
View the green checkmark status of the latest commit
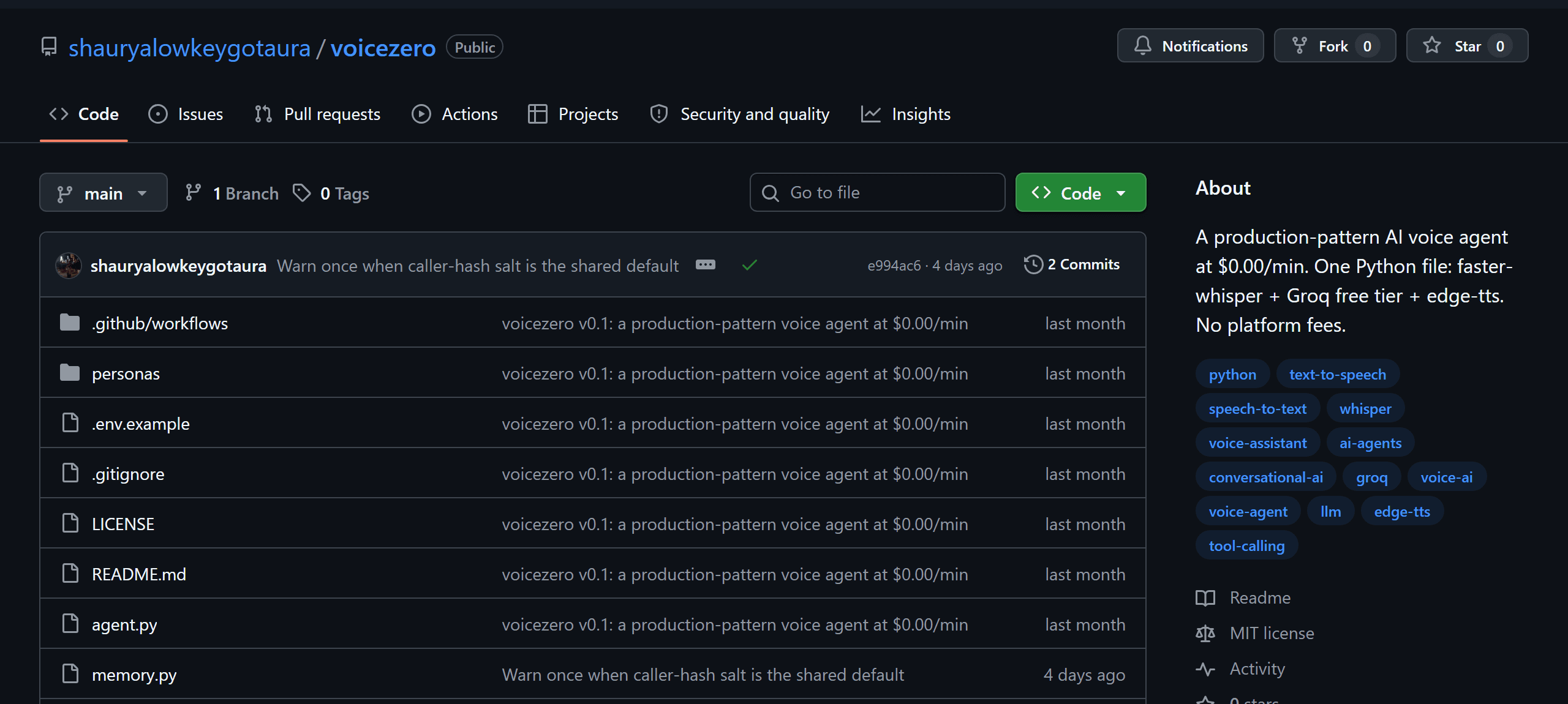(749, 264)
